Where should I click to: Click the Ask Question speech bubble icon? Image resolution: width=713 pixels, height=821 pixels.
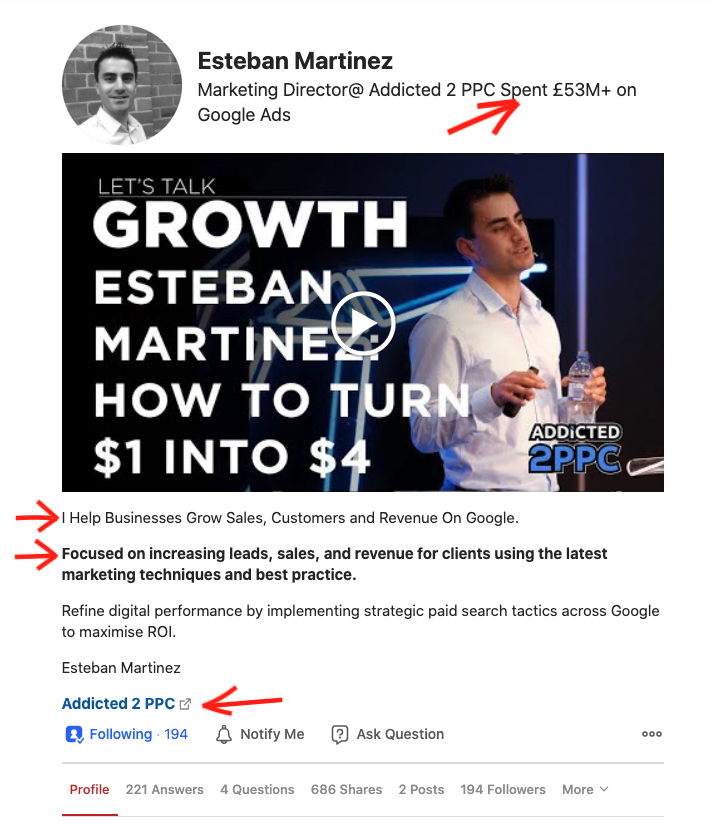[x=340, y=735]
